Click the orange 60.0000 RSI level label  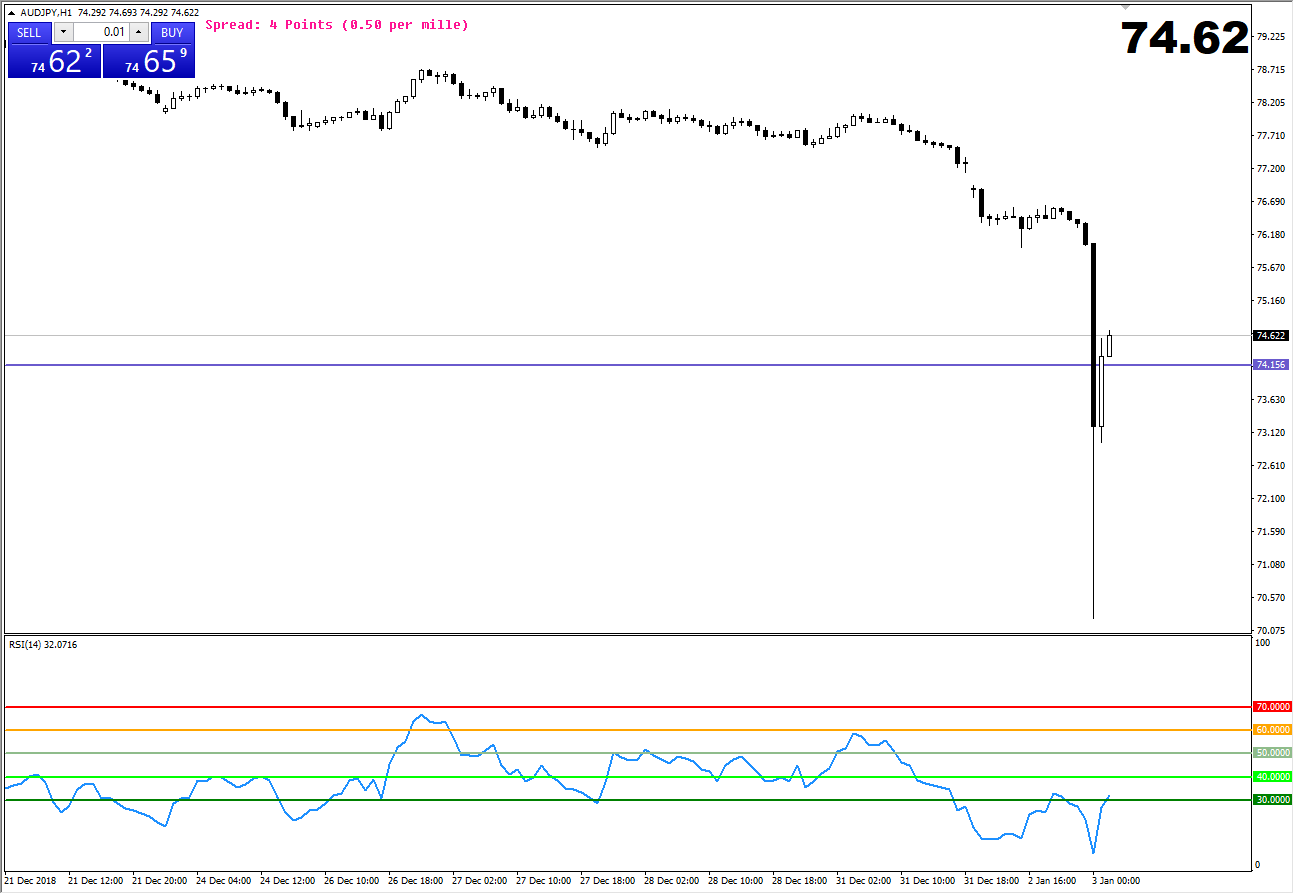[x=1271, y=730]
